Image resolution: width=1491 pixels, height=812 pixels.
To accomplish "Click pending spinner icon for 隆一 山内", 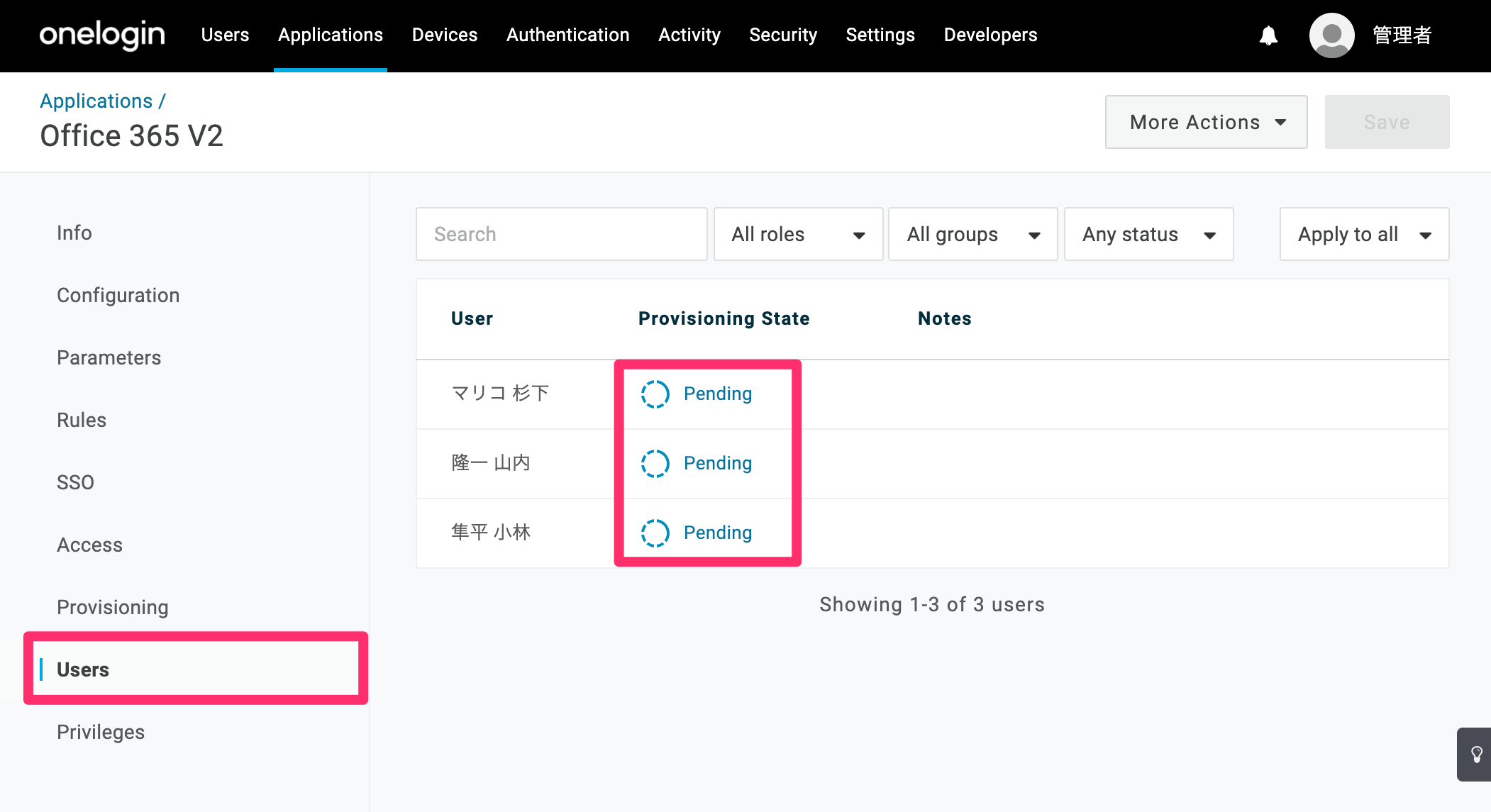I will (x=655, y=463).
